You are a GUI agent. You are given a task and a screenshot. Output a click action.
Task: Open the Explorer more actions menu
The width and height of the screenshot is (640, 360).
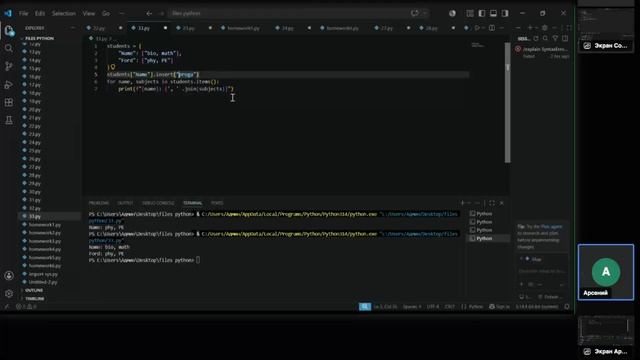pyautogui.click(x=73, y=28)
